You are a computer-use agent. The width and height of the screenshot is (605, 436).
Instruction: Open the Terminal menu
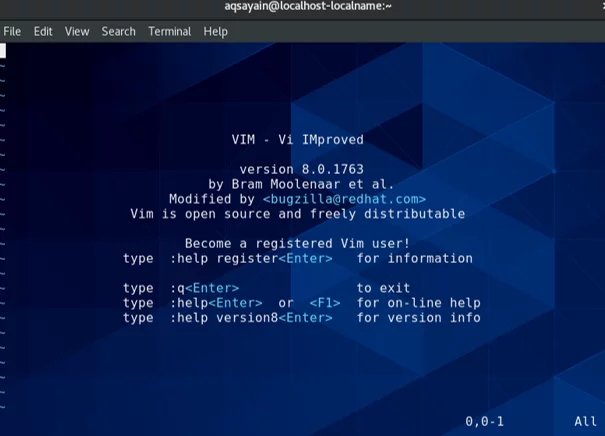[169, 31]
